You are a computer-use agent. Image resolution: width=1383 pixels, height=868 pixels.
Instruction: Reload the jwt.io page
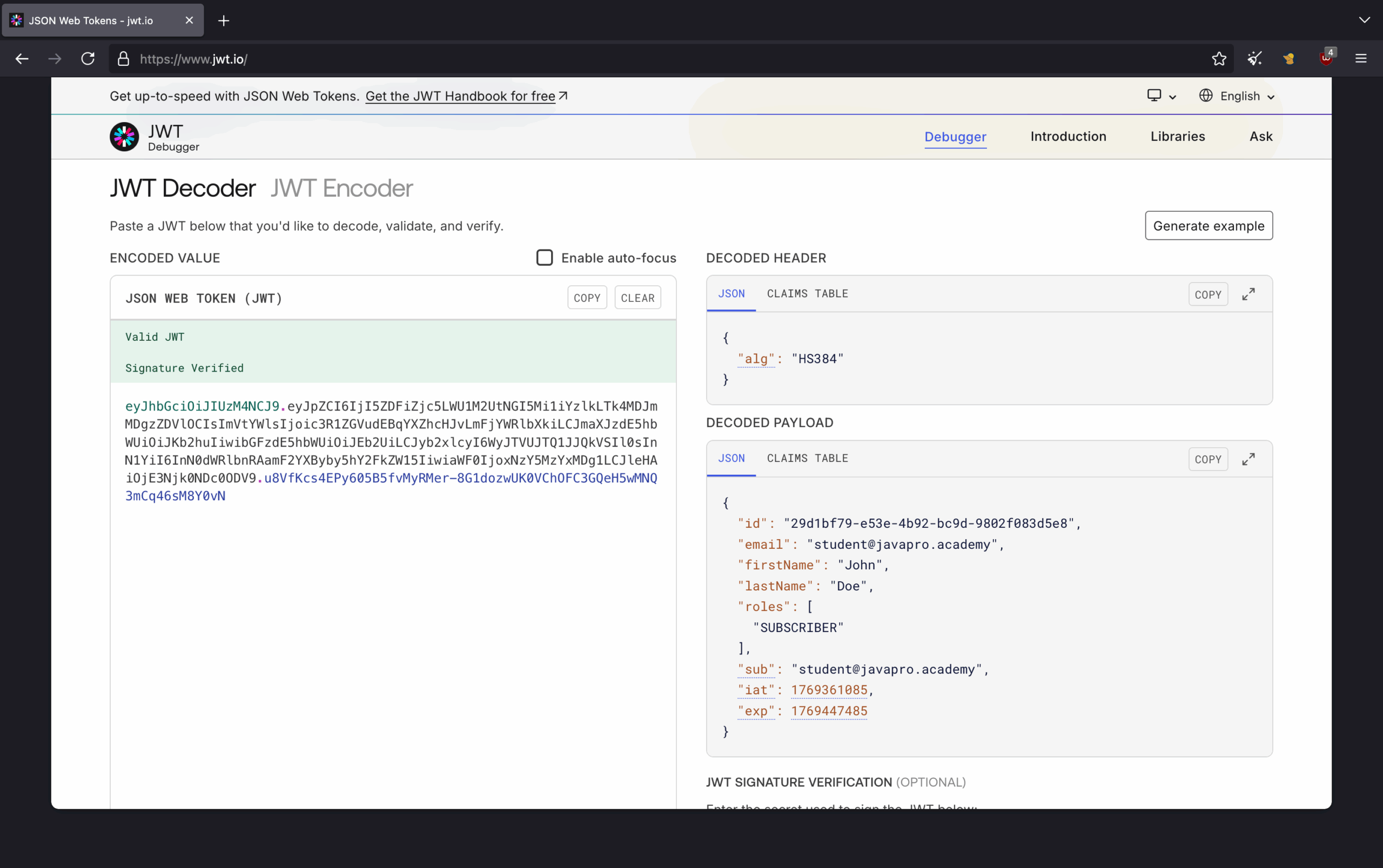click(88, 58)
